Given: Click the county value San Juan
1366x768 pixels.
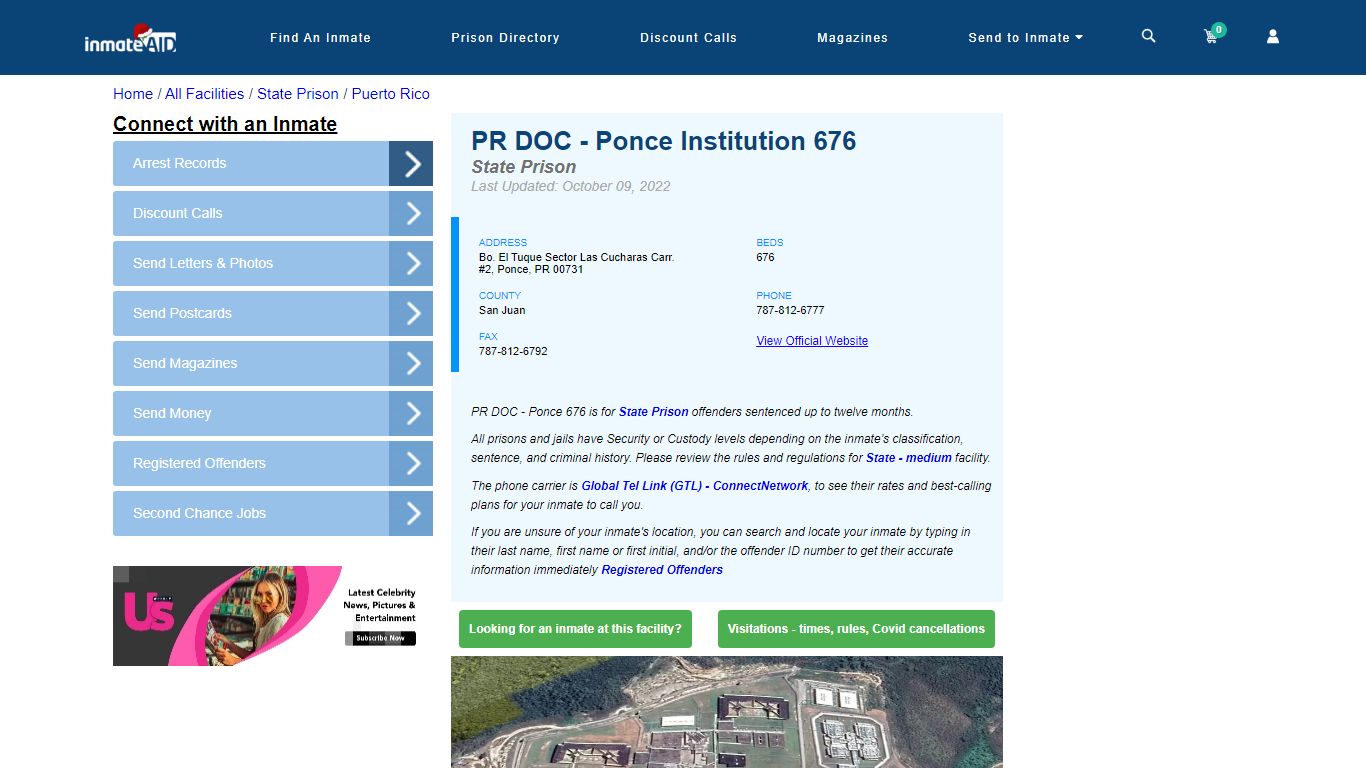Looking at the screenshot, I should [x=502, y=310].
